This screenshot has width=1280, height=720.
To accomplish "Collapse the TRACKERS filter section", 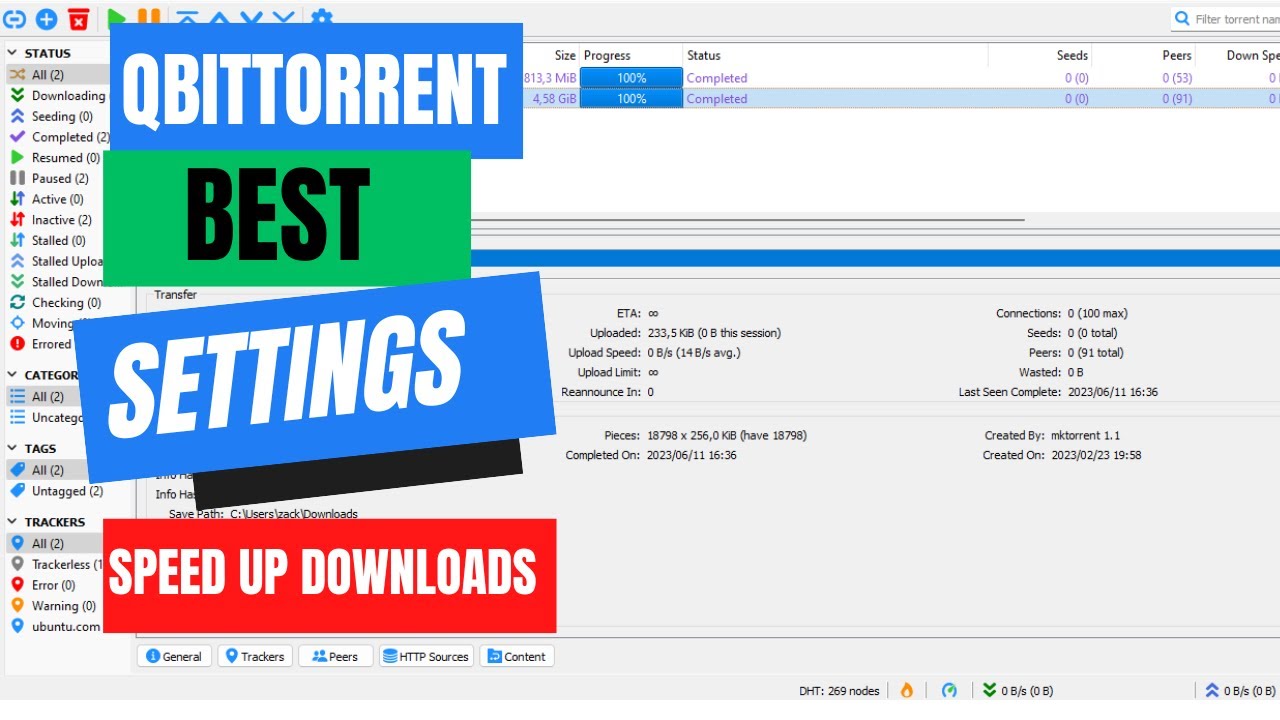I will pos(14,522).
